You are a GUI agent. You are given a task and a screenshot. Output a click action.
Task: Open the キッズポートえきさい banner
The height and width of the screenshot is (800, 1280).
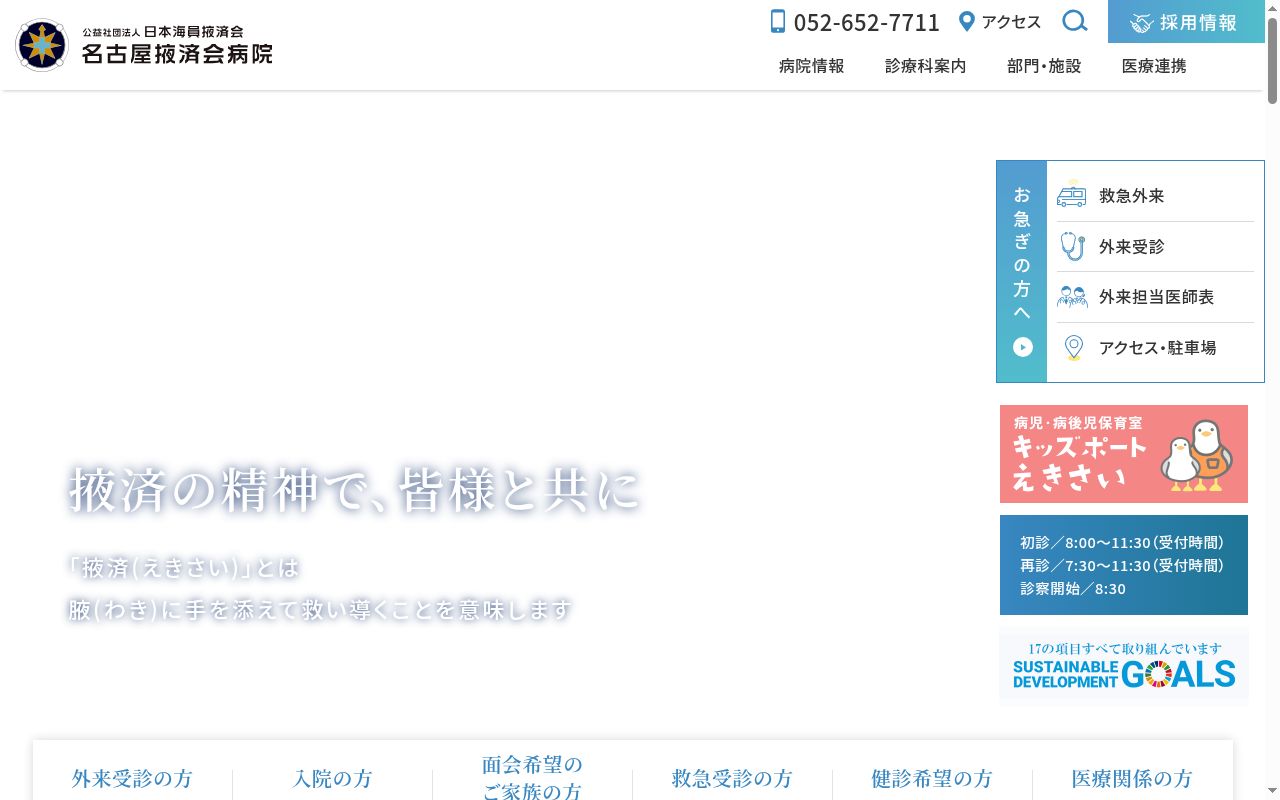[1124, 454]
